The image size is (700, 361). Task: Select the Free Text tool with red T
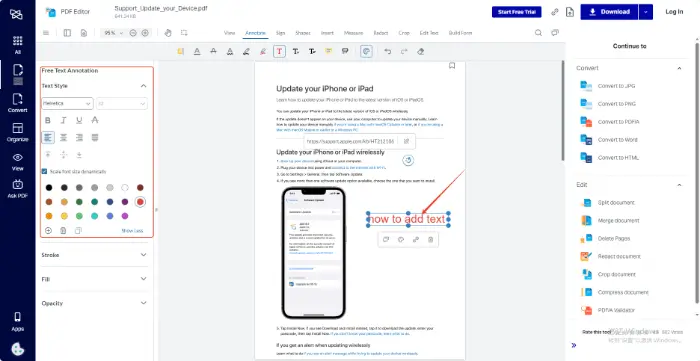pos(279,51)
